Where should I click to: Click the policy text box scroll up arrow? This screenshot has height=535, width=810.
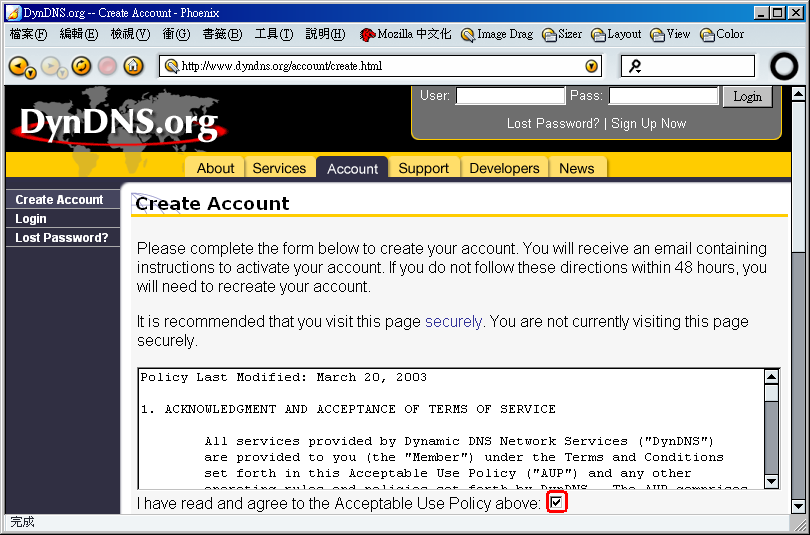771,377
